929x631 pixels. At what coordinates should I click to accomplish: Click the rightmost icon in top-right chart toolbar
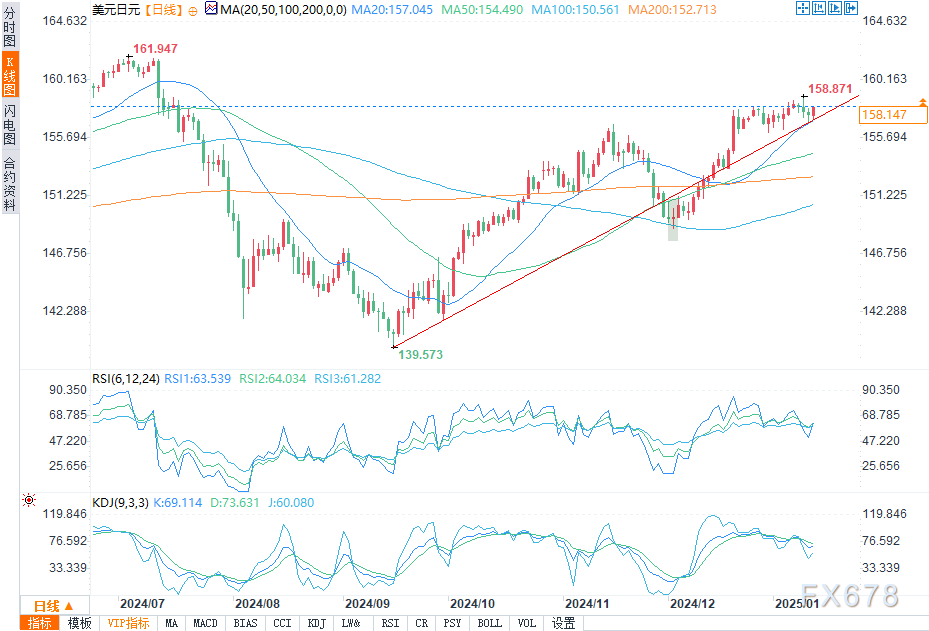(x=851, y=8)
